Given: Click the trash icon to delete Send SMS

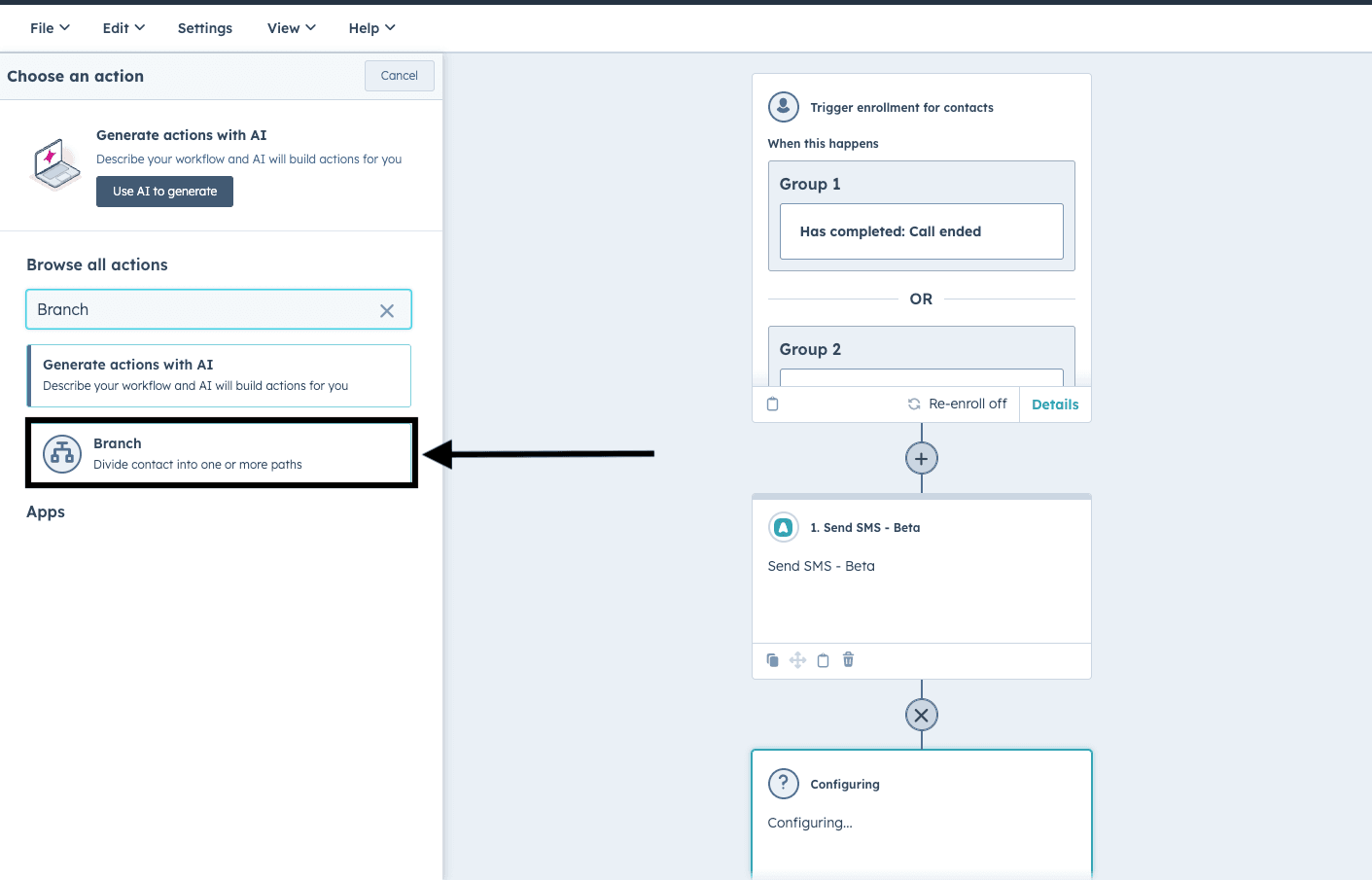Looking at the screenshot, I should (x=848, y=660).
